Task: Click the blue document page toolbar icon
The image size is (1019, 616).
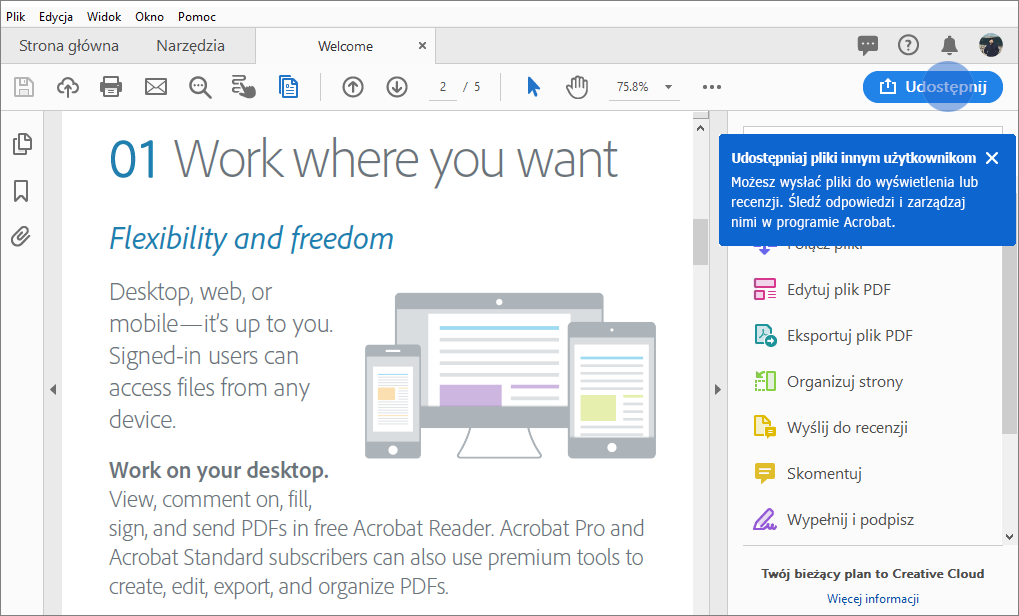Action: 289,87
